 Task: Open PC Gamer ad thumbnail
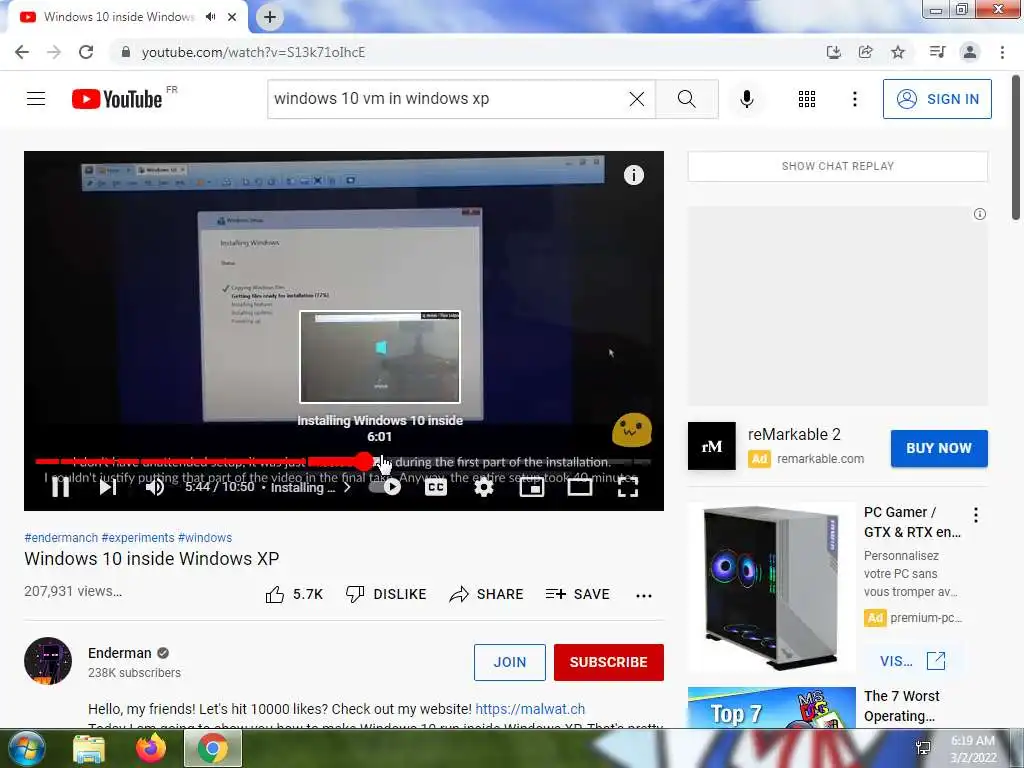[771, 586]
